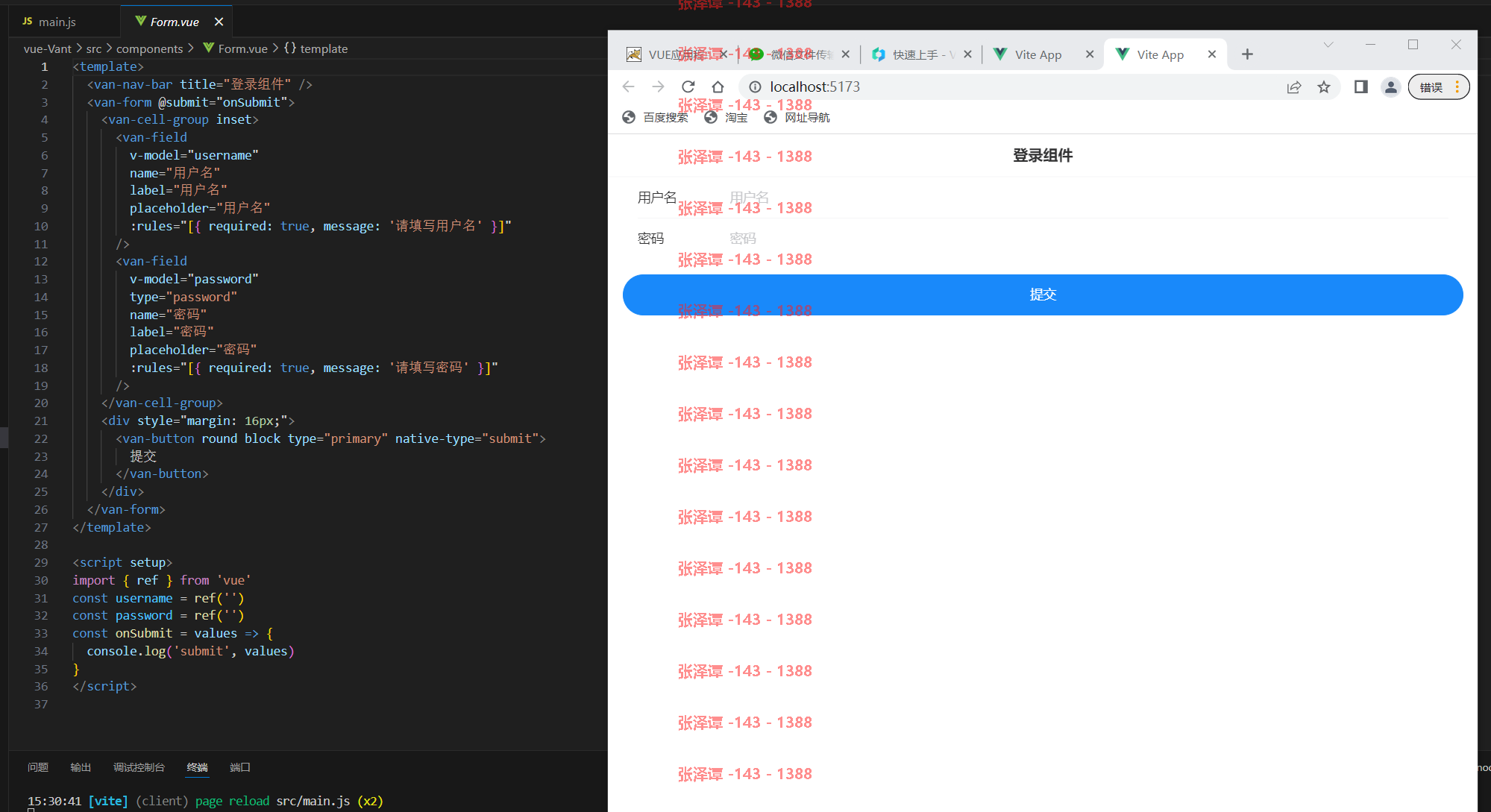The height and width of the screenshot is (812, 1491).
Task: Click line number 21 in the gutter
Action: (41, 421)
